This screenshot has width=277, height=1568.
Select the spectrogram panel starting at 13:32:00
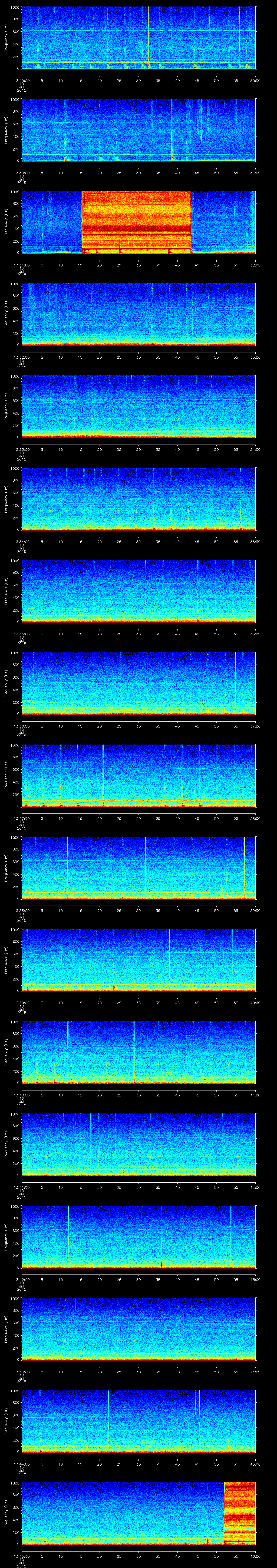click(x=138, y=314)
